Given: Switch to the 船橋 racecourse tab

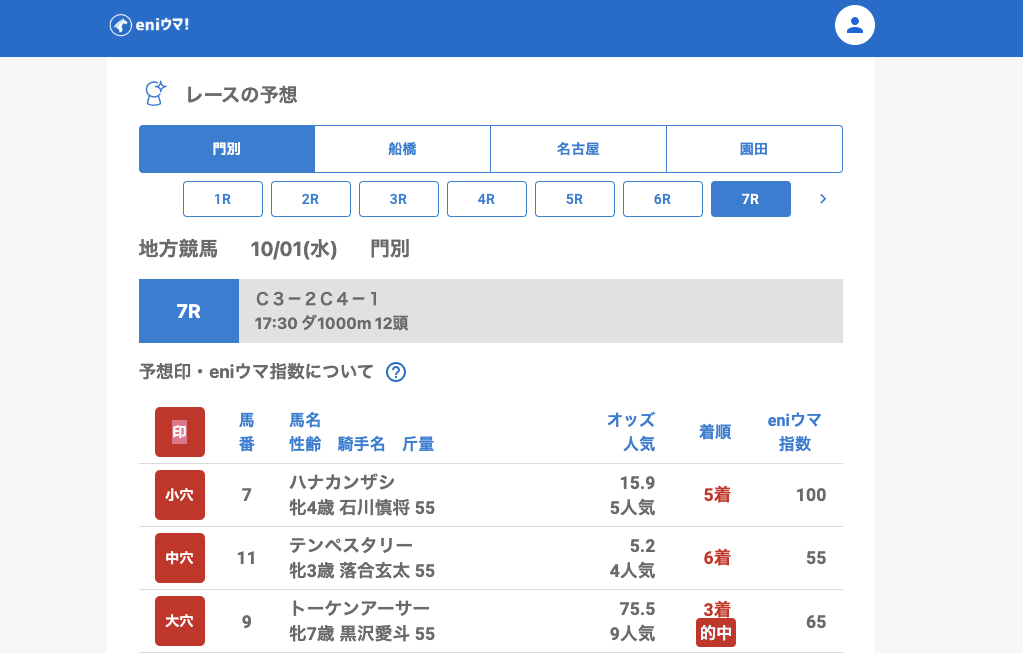Looking at the screenshot, I should [402, 149].
